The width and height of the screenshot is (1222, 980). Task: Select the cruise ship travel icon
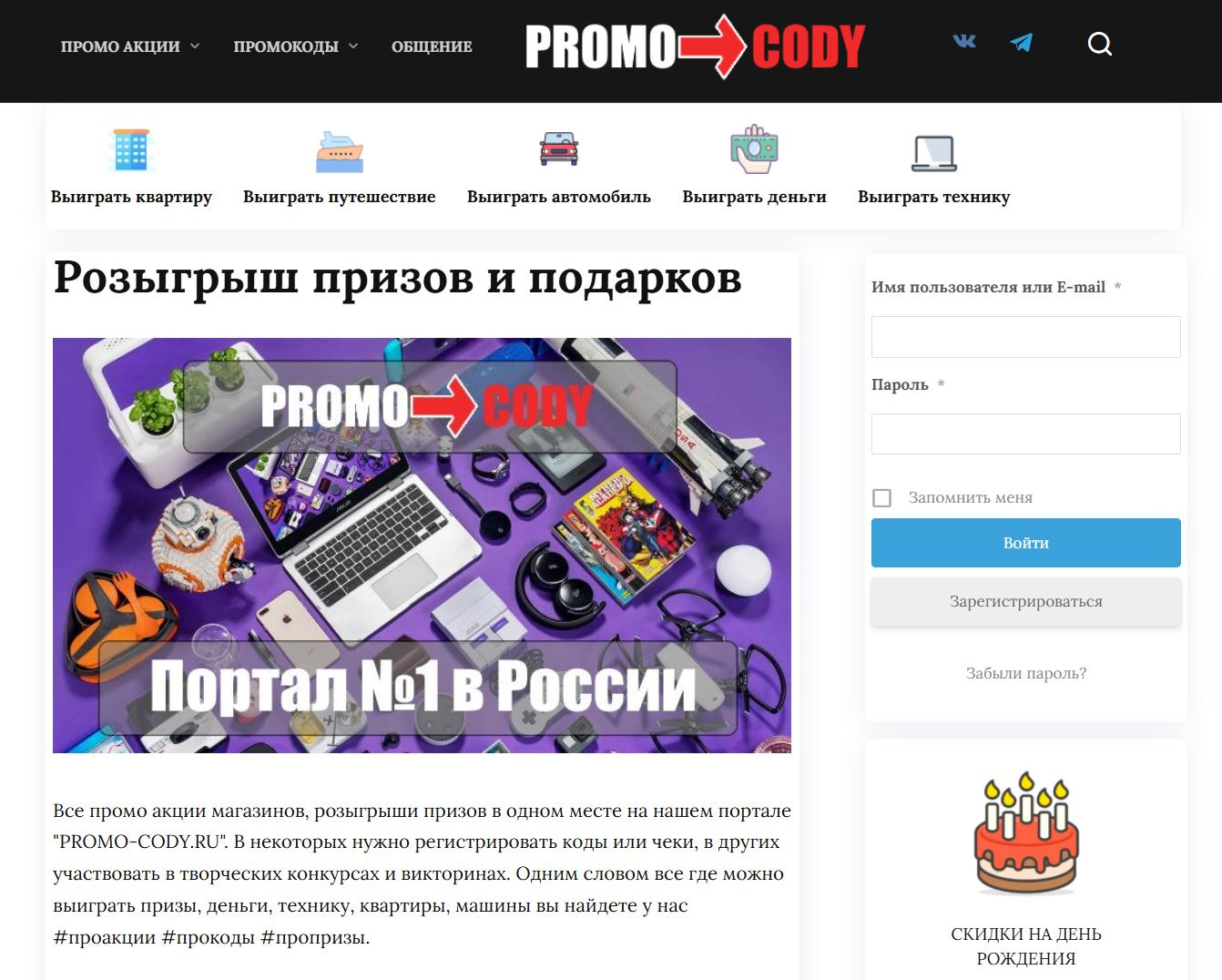point(340,151)
